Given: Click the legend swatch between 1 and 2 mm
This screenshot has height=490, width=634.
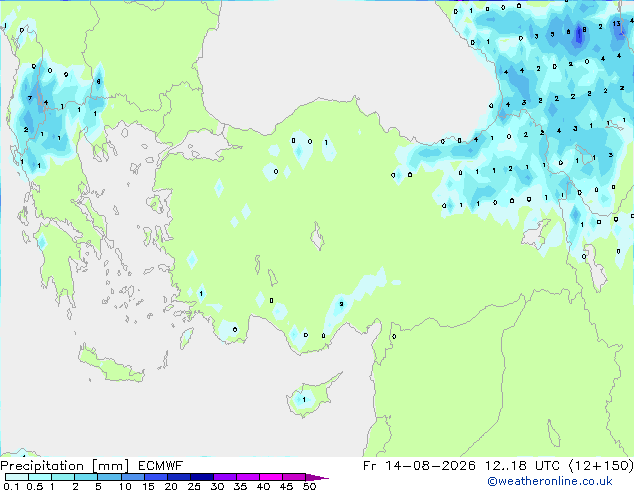Looking at the screenshot, I should click(63, 477).
